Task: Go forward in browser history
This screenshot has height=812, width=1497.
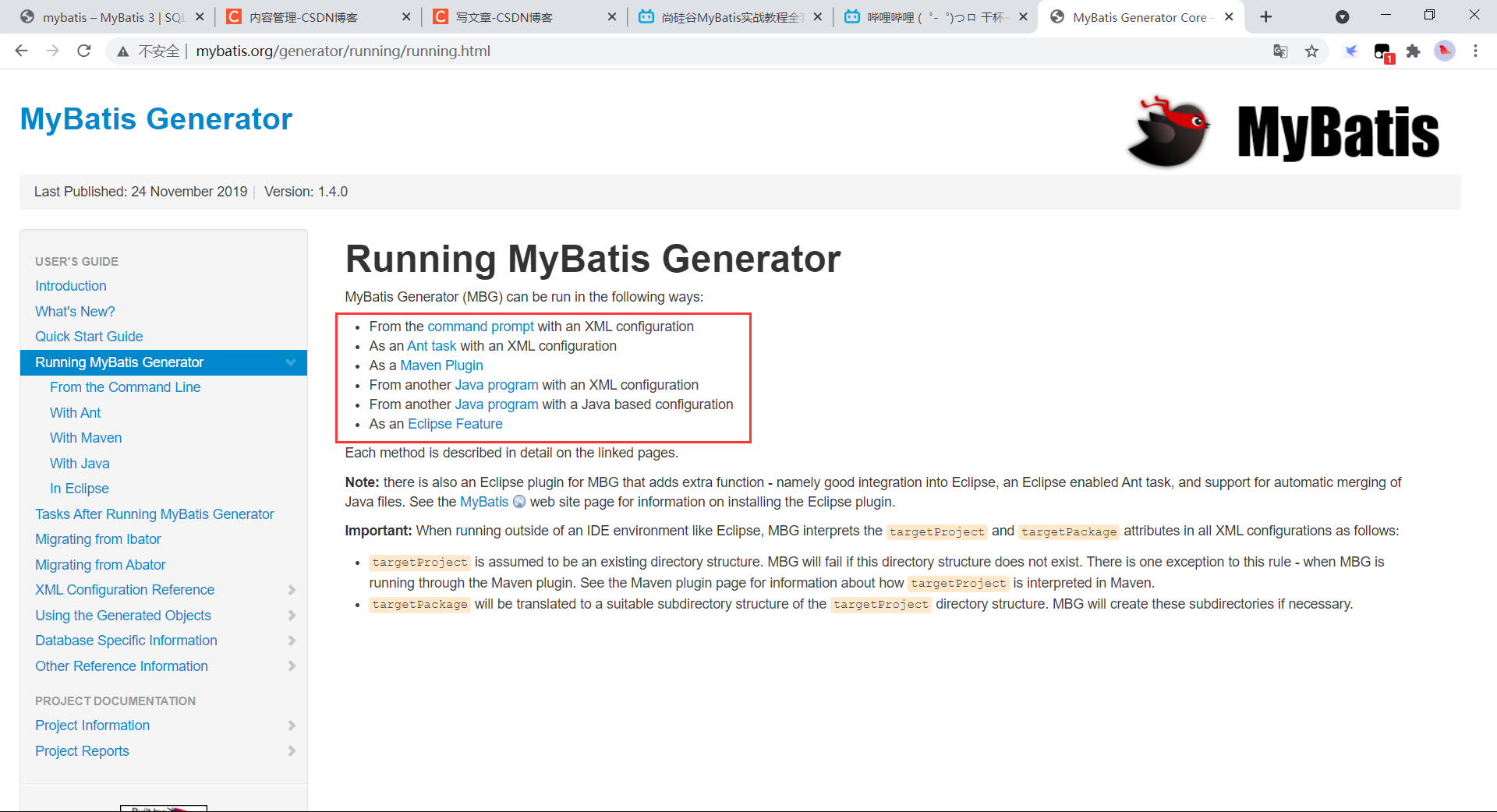Action: [52, 51]
